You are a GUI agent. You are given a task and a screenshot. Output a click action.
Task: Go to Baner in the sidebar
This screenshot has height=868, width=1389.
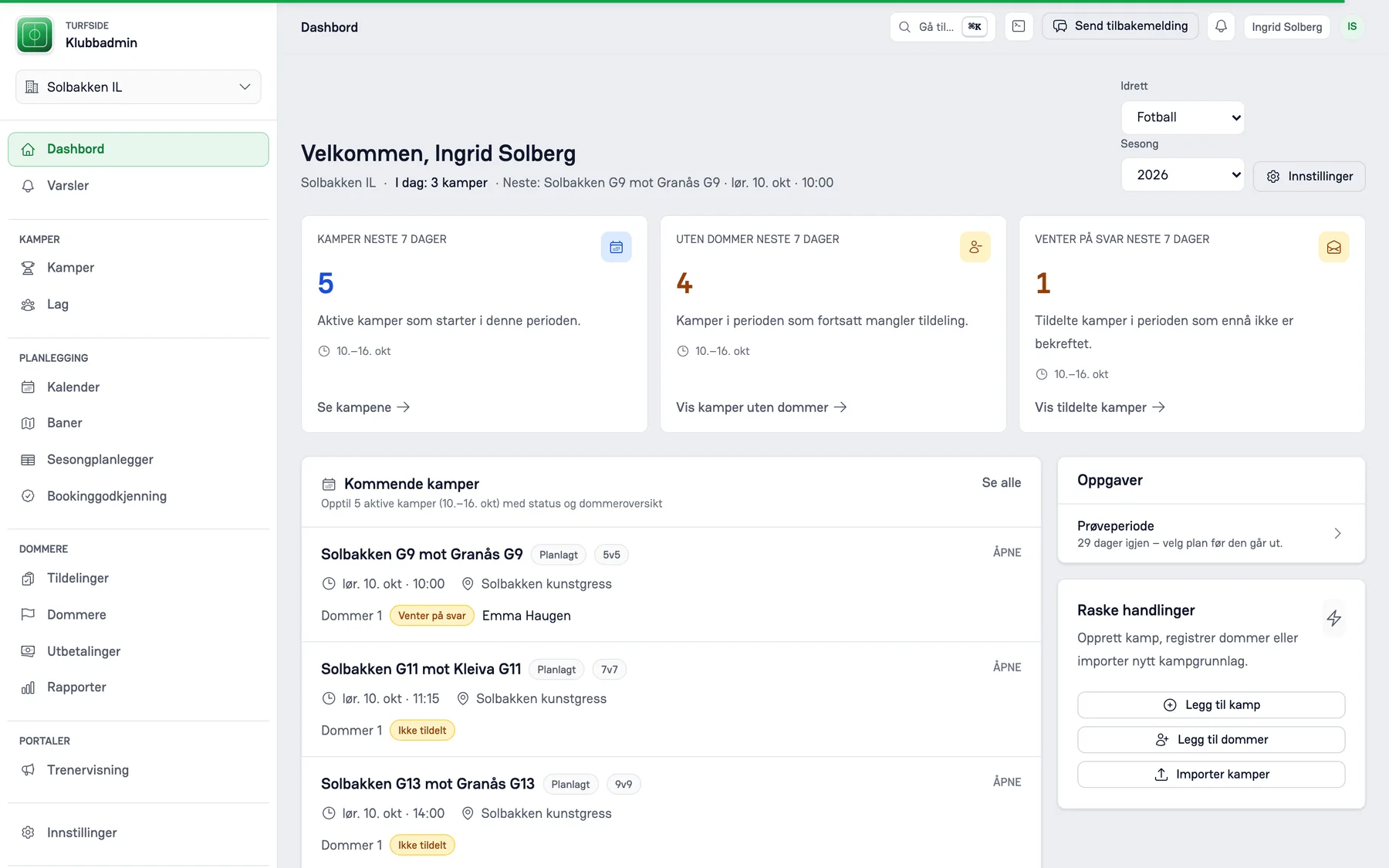coord(139,423)
